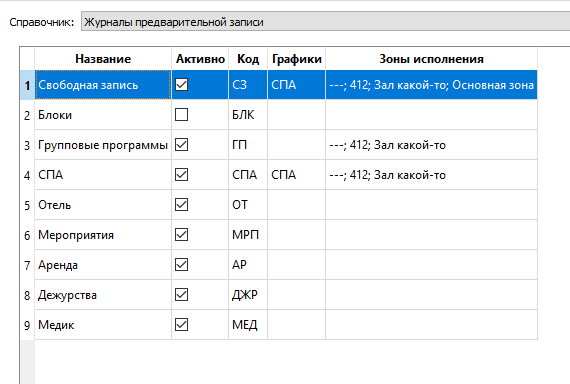570x384 pixels.
Task: Toggle Активно checkbox for Дежурства
Action: click(181, 295)
